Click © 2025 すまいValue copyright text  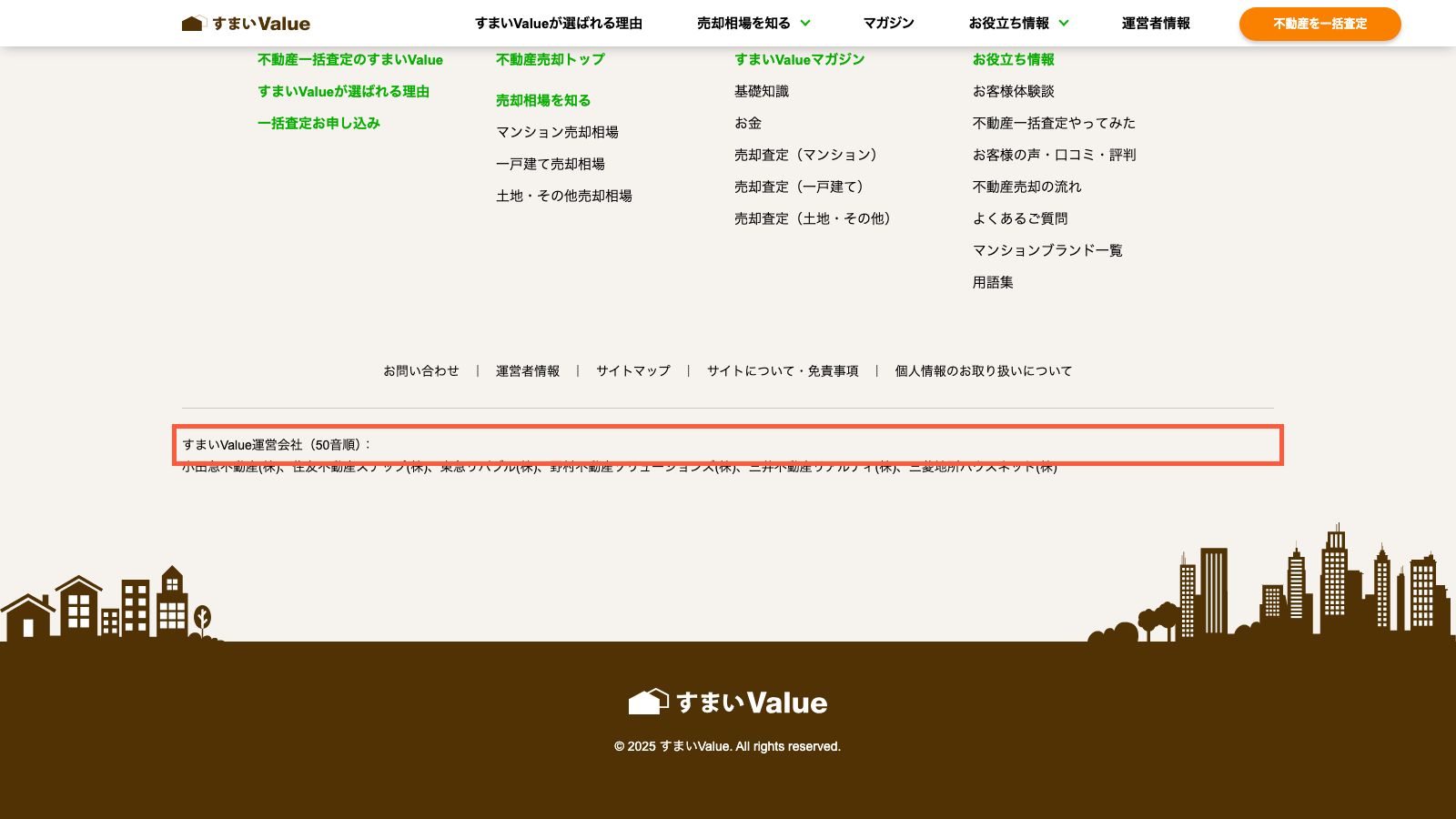(x=727, y=746)
